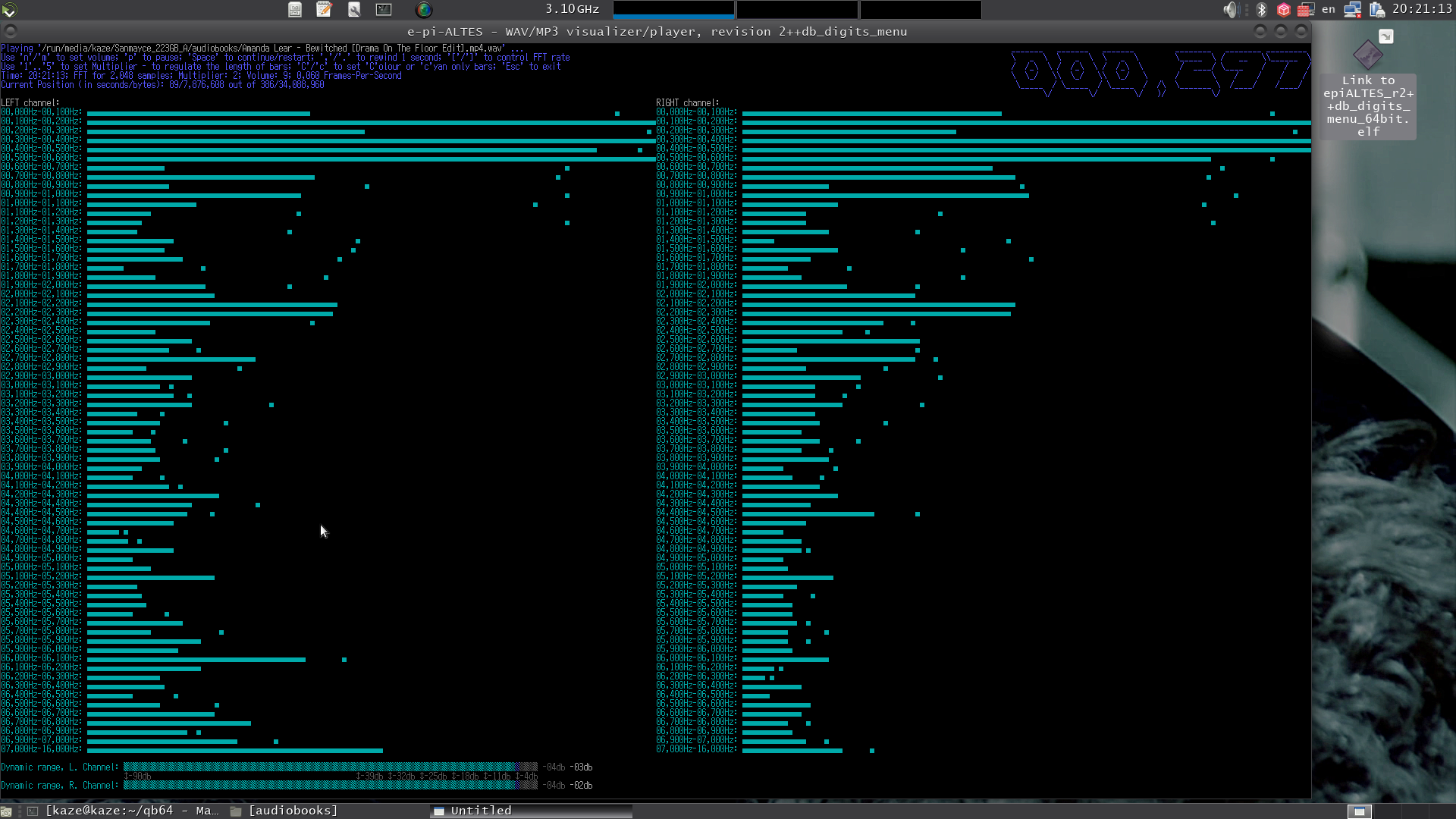The height and width of the screenshot is (819, 1456).
Task: Open the Bluetooth tray icon
Action: point(1262,10)
